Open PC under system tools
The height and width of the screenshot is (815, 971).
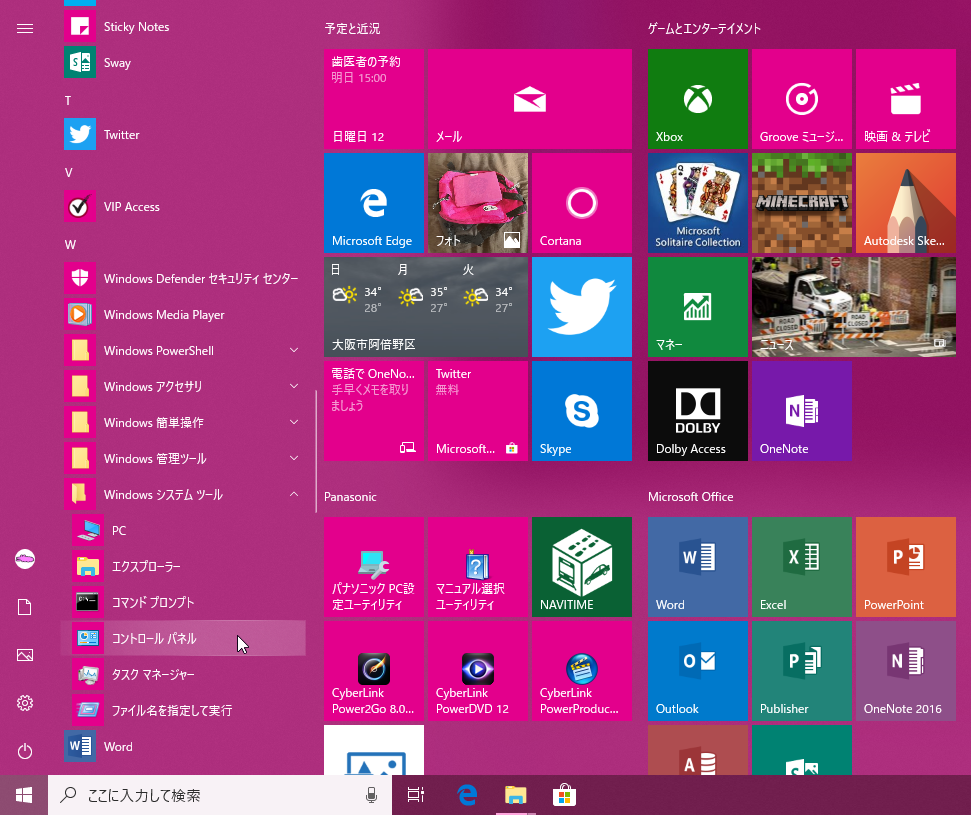coord(183,530)
